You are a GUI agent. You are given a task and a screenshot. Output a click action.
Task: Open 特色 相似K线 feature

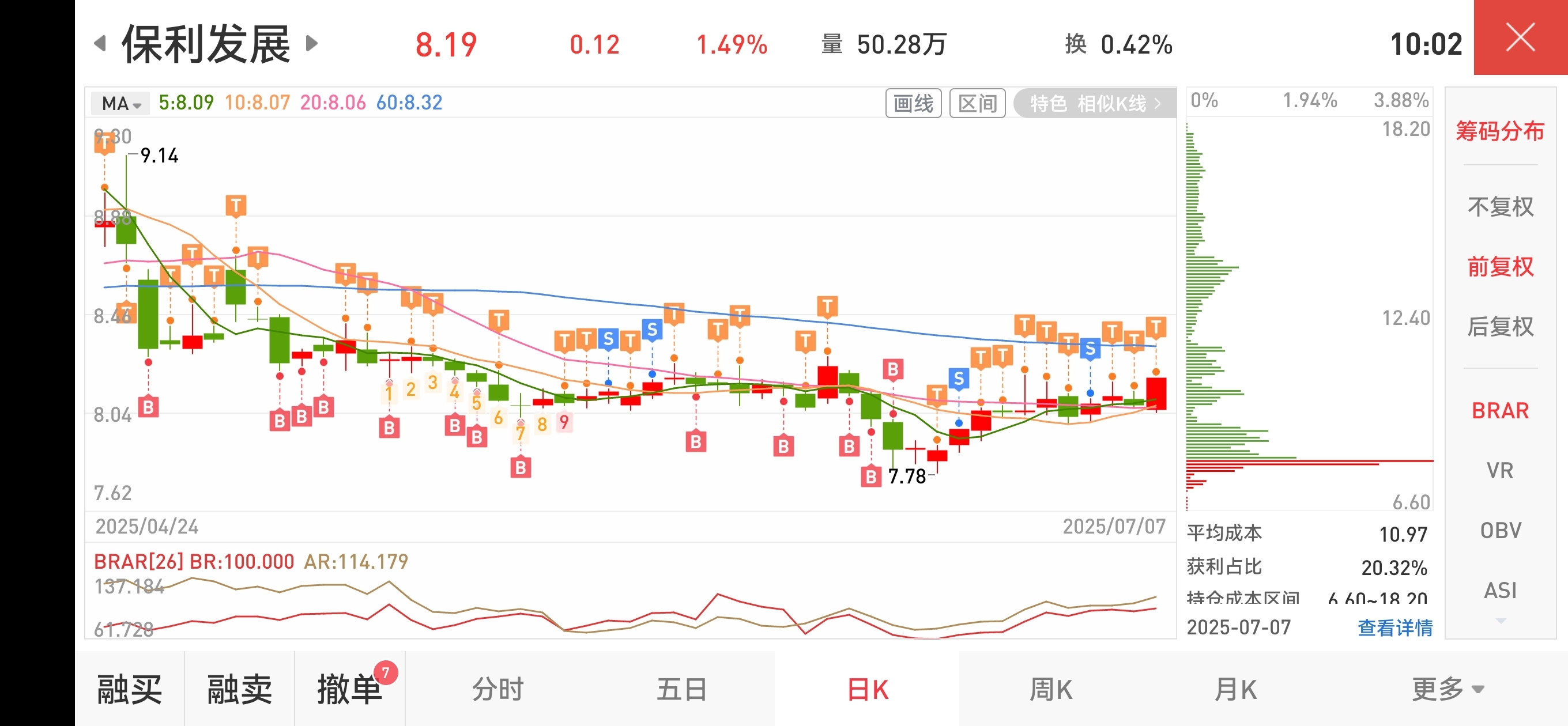pos(1095,103)
